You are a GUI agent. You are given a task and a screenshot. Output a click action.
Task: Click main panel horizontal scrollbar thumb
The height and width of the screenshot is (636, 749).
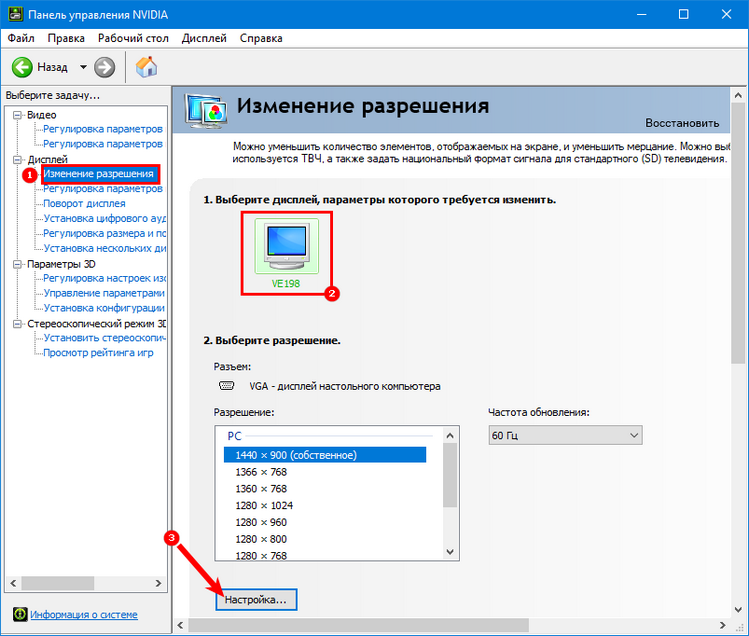pyautogui.click(x=359, y=625)
